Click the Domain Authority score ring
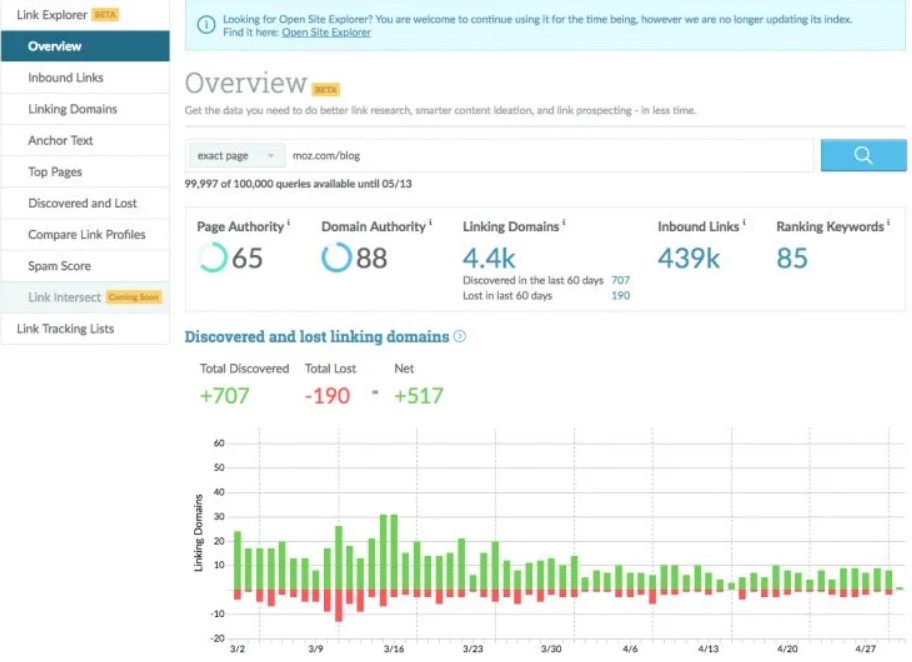 (337, 258)
